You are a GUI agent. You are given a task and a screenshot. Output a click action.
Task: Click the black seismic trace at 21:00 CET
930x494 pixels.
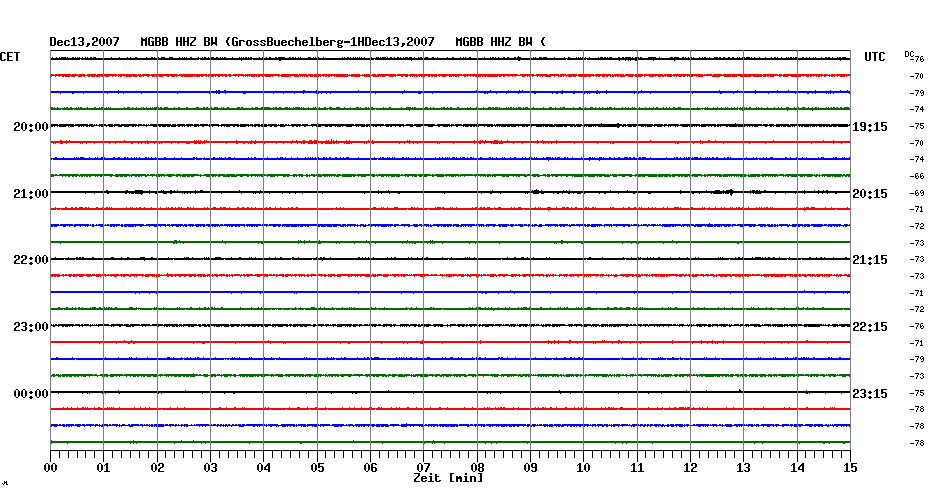click(450, 192)
